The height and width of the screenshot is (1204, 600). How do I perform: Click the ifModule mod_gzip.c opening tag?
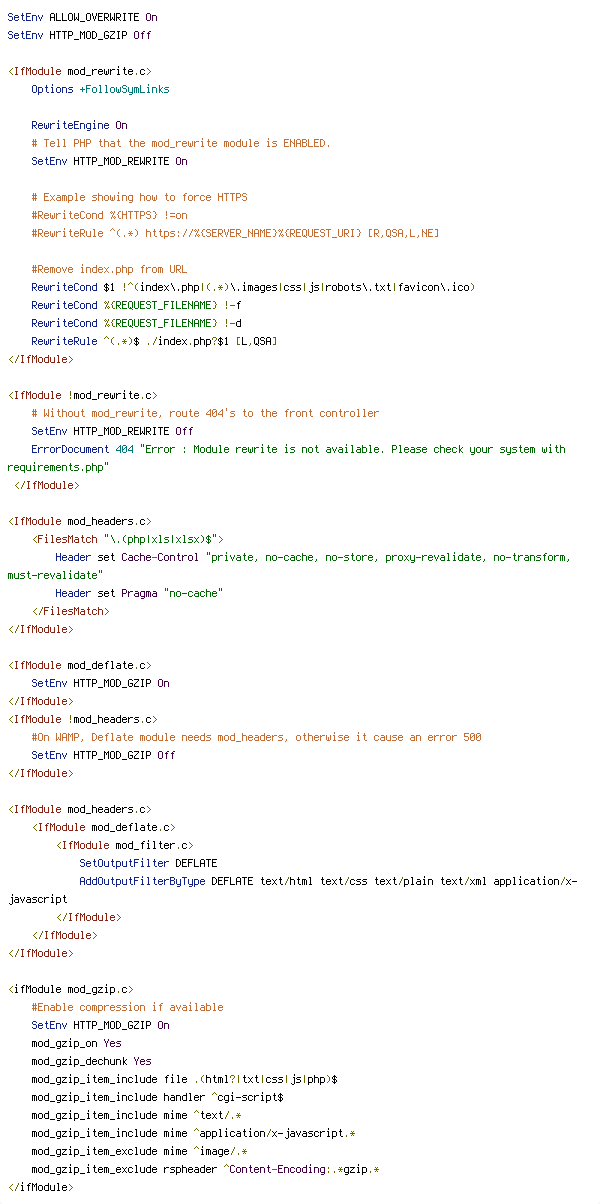(70, 989)
